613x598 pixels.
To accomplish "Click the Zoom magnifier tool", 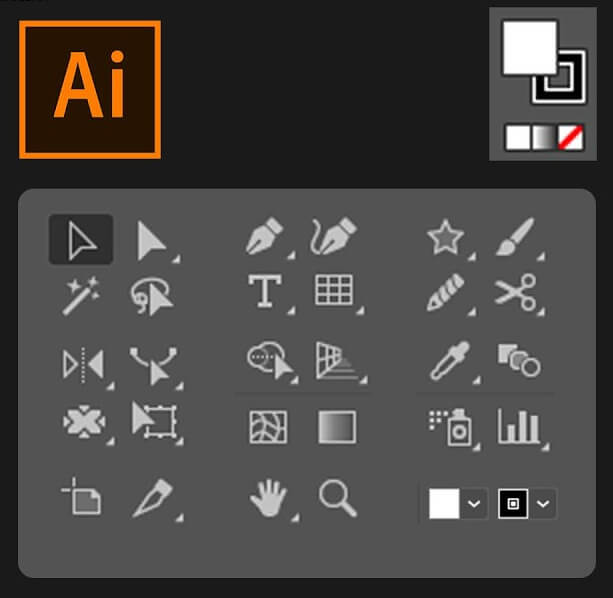I will tap(337, 497).
